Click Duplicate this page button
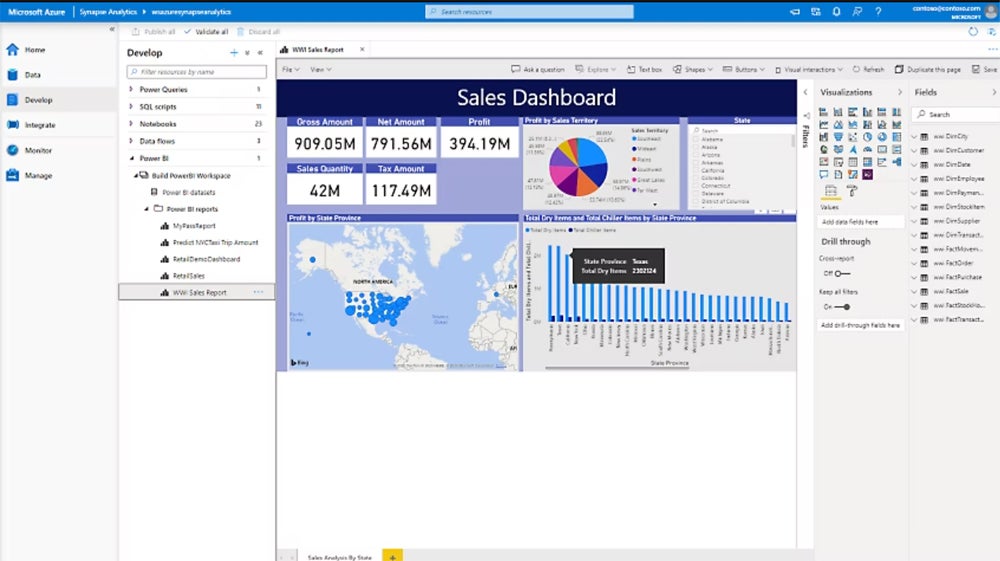1000x561 pixels. tap(927, 69)
